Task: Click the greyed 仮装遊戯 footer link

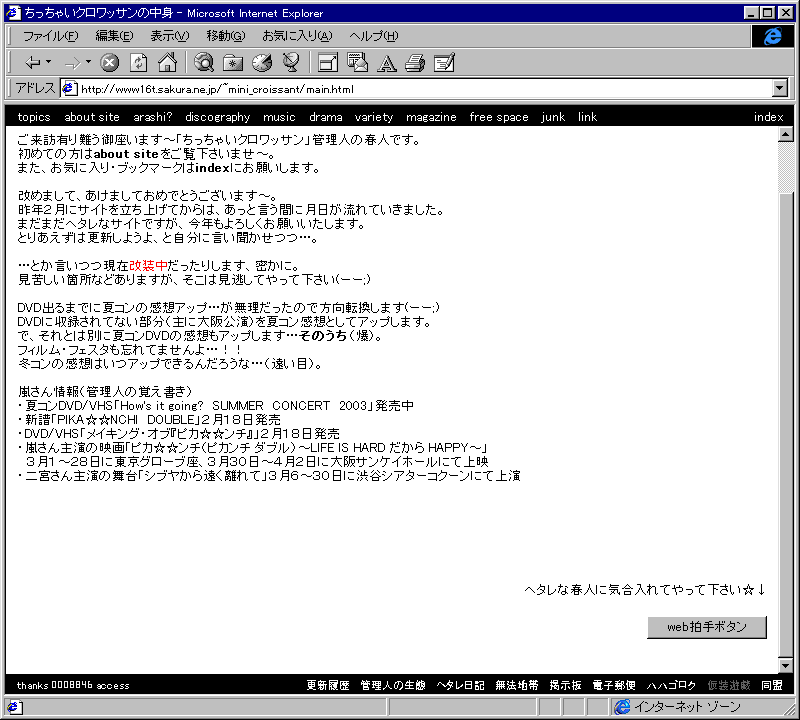Action: tap(729, 685)
